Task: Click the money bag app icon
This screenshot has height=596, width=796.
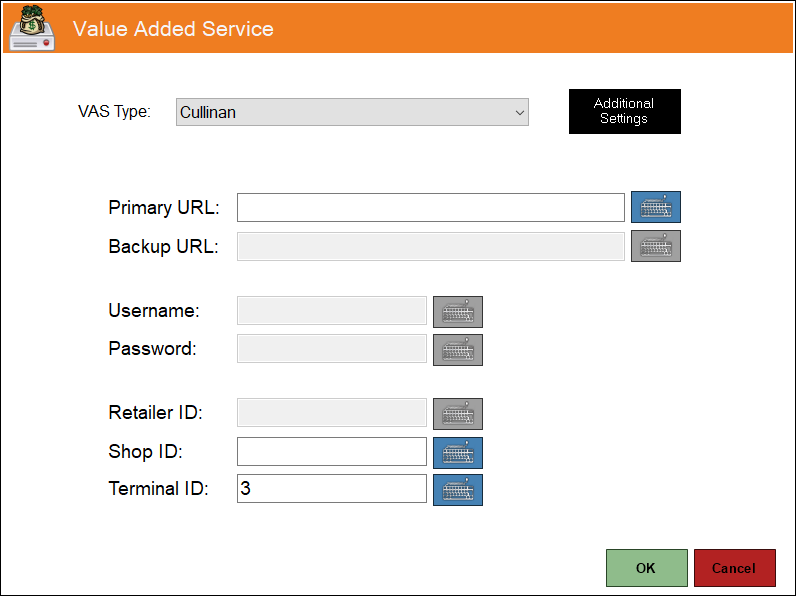Action: (32, 28)
